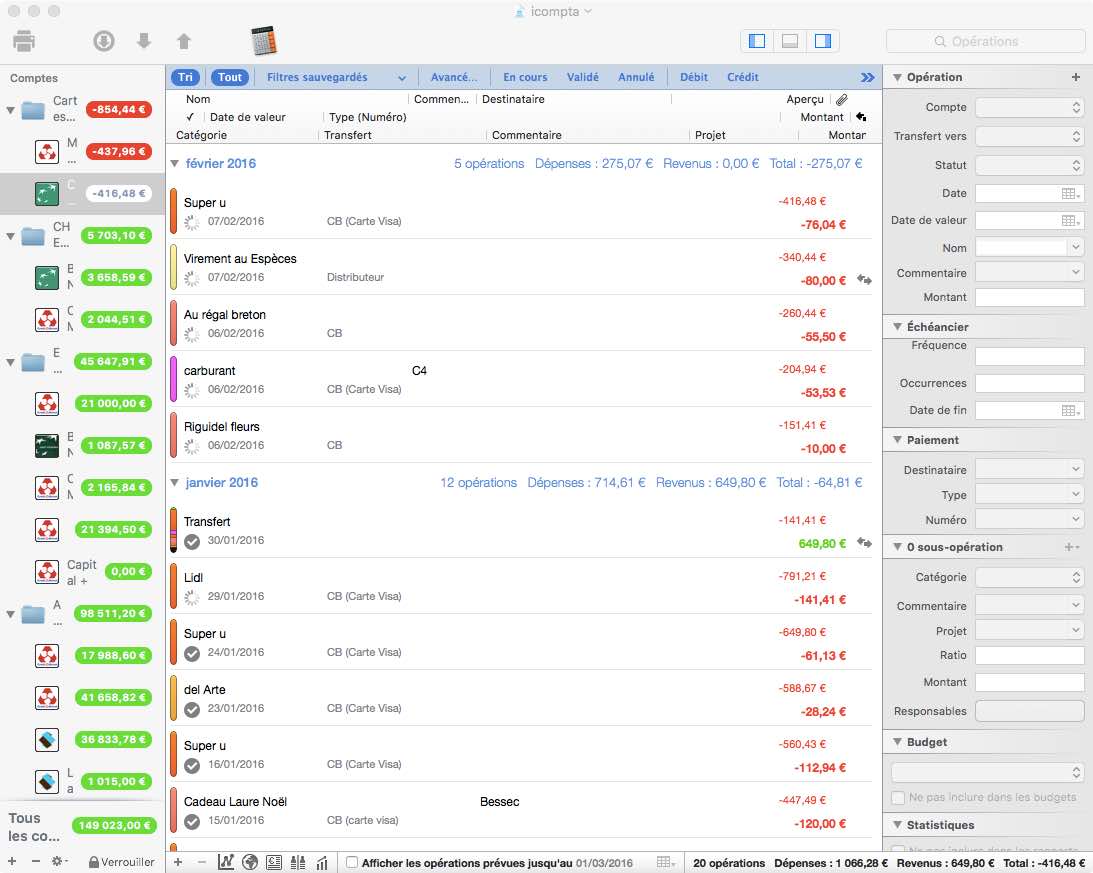Click the circled download arrow icon
The image size is (1093, 873).
[x=104, y=42]
